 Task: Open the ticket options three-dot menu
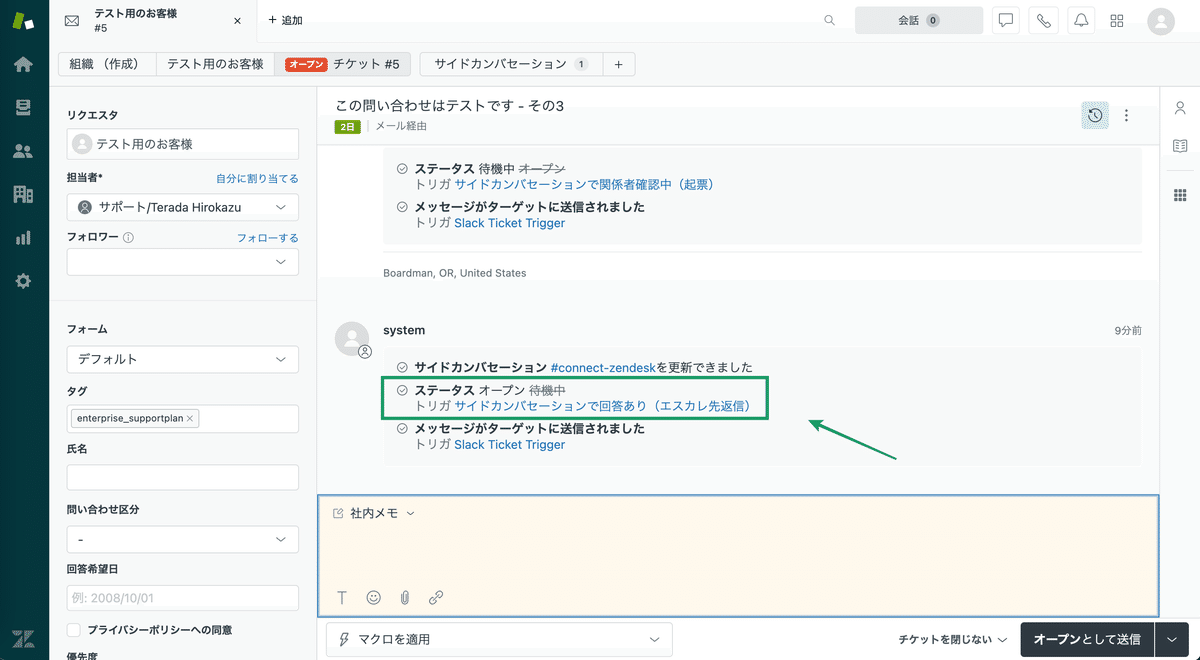point(1126,115)
